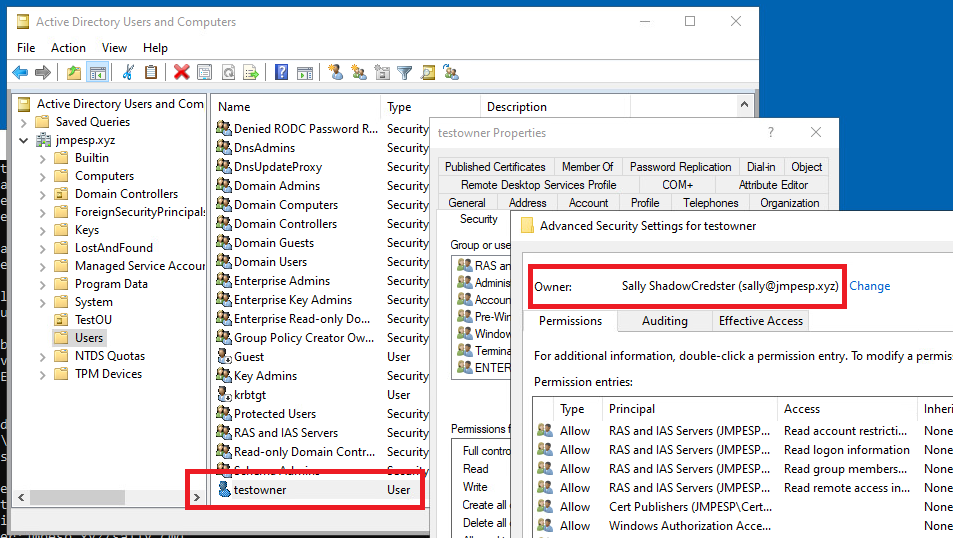The height and width of the screenshot is (538, 953).
Task: Expand the Keys container
Action: (42, 230)
